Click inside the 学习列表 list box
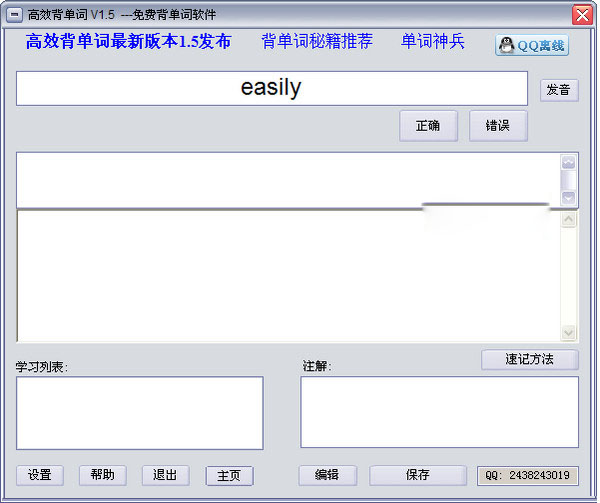This screenshot has width=600, height=503. [x=140, y=412]
